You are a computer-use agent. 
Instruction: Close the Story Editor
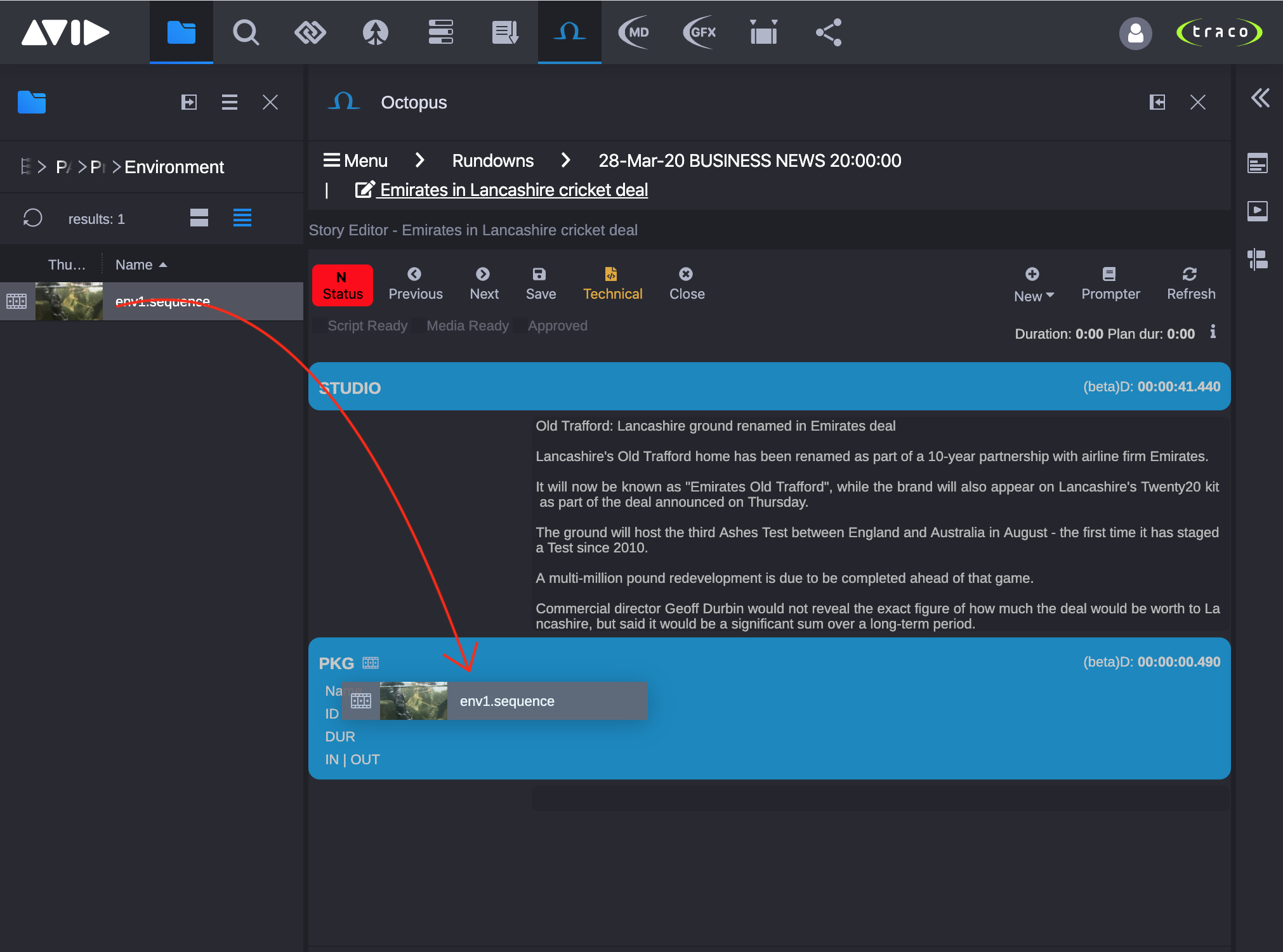[686, 284]
